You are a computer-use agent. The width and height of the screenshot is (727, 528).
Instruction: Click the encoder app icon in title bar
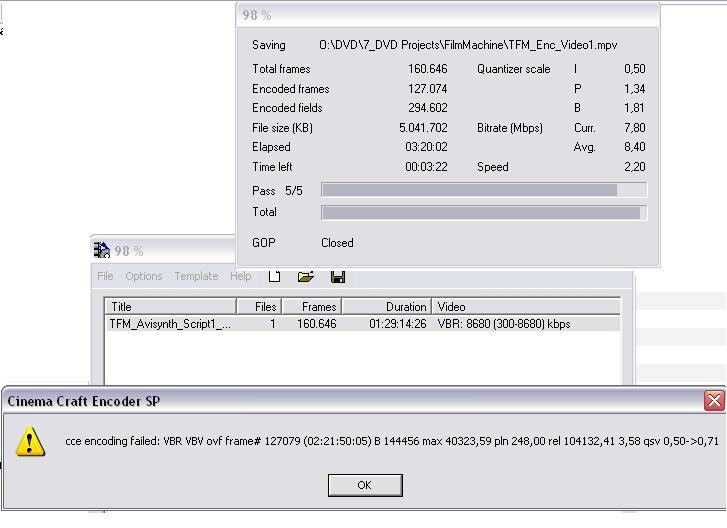pyautogui.click(x=102, y=250)
